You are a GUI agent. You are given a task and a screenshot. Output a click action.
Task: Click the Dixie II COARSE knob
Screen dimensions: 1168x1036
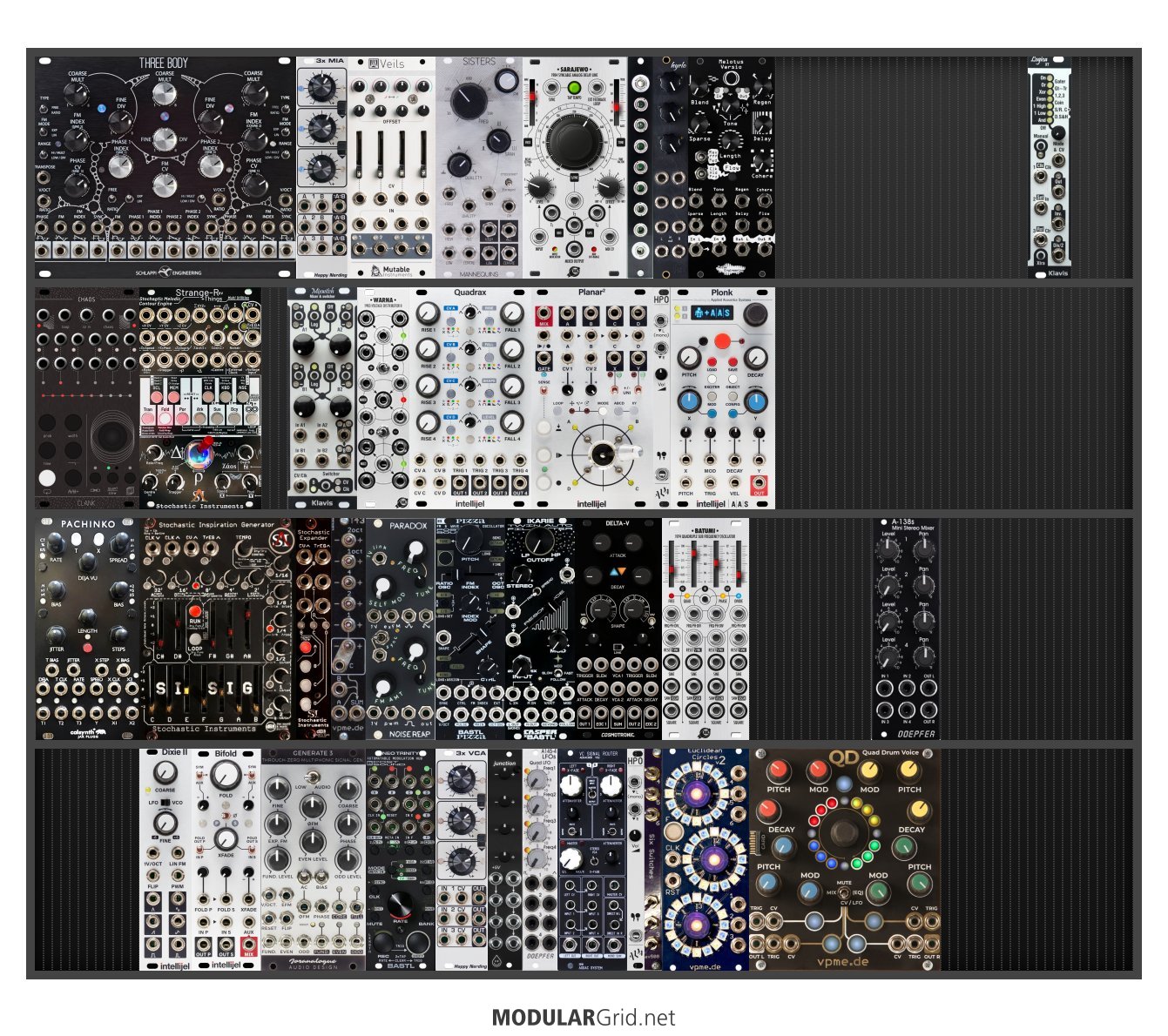[165, 773]
